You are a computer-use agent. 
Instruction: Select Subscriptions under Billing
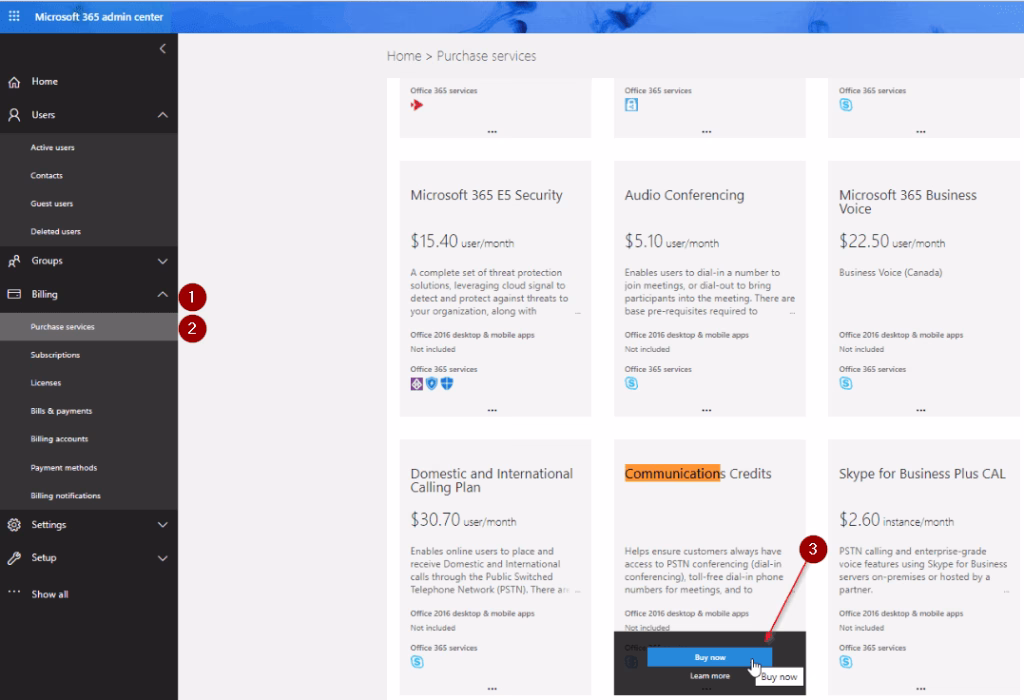click(55, 354)
